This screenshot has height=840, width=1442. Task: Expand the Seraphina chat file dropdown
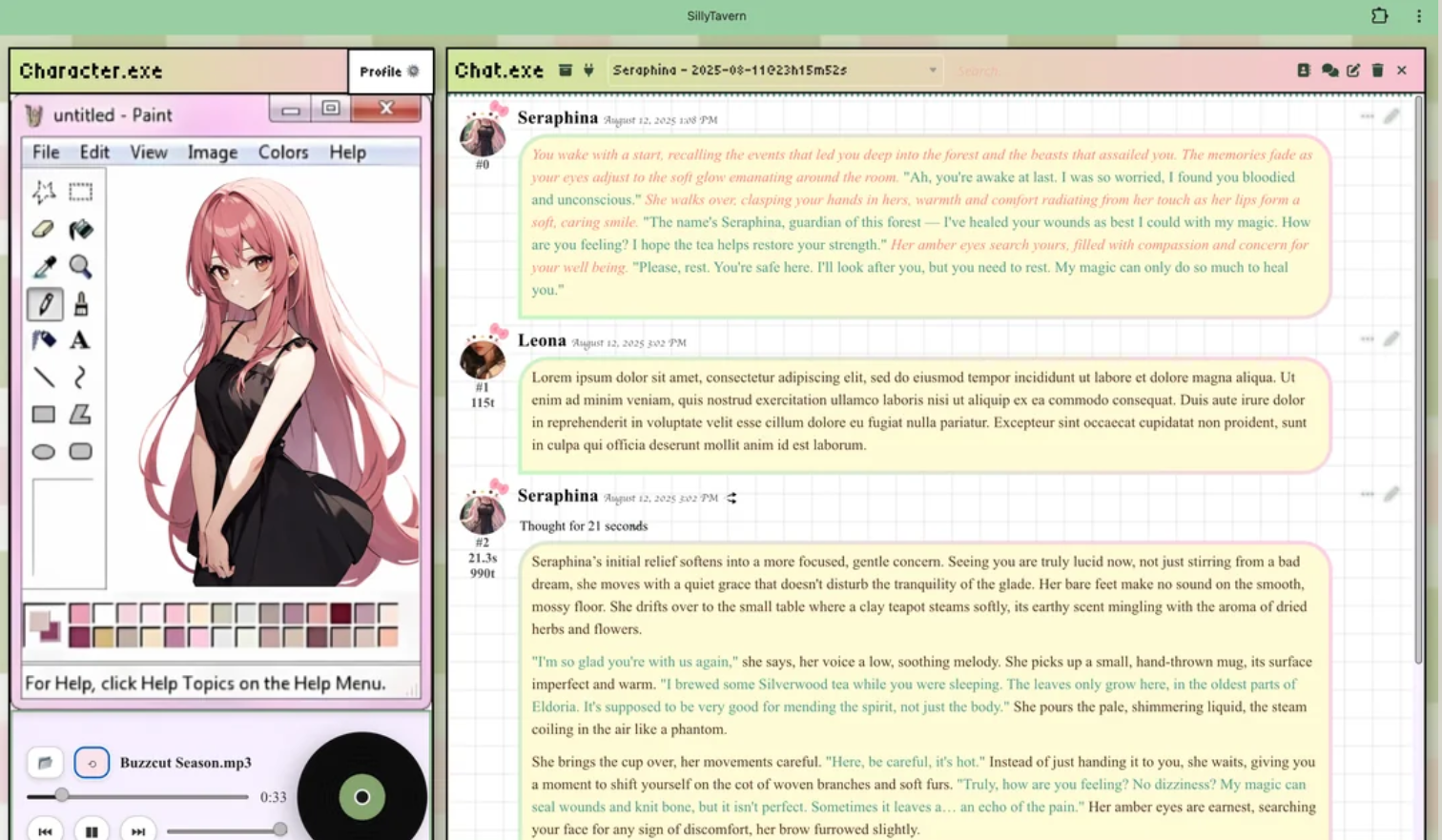point(774,70)
